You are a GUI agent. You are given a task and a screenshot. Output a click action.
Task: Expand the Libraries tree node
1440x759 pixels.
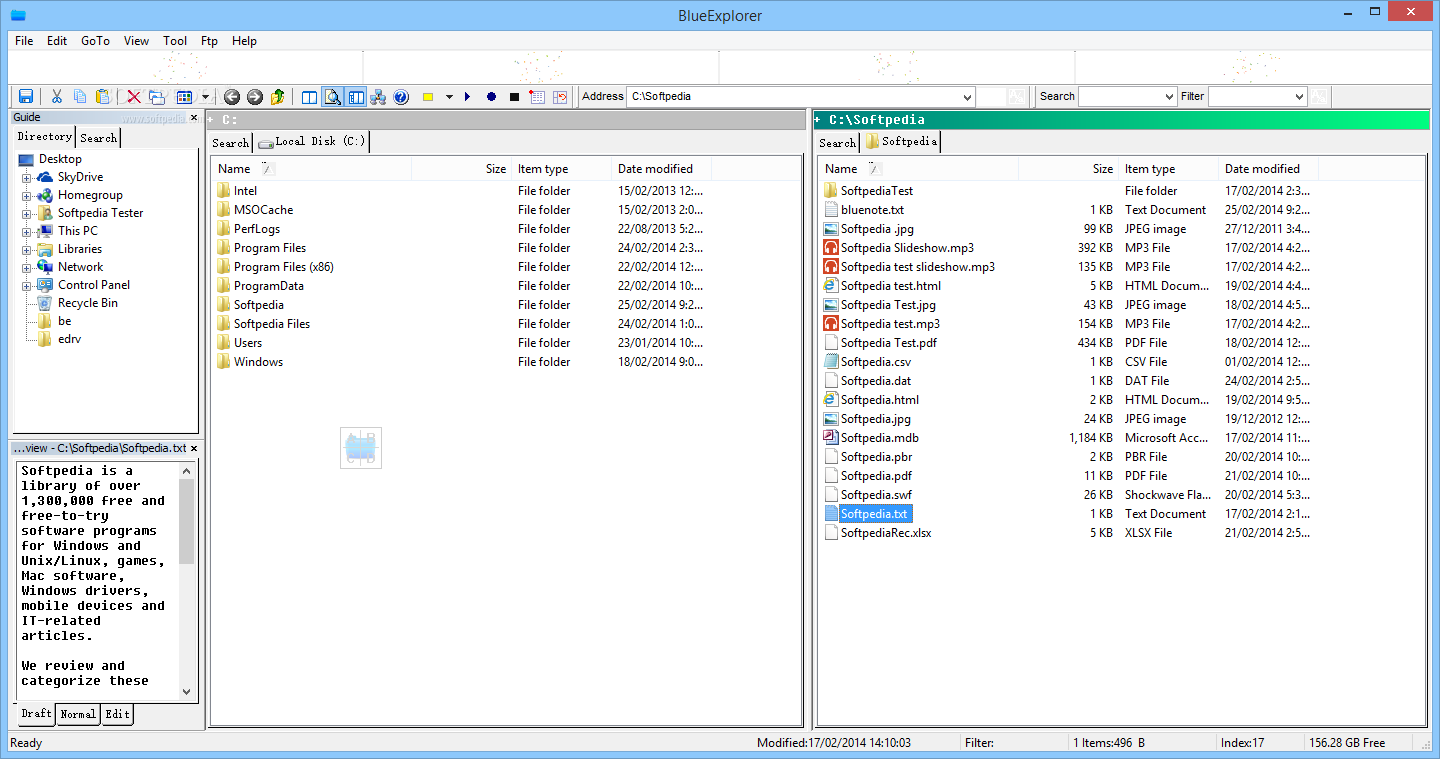(x=27, y=249)
